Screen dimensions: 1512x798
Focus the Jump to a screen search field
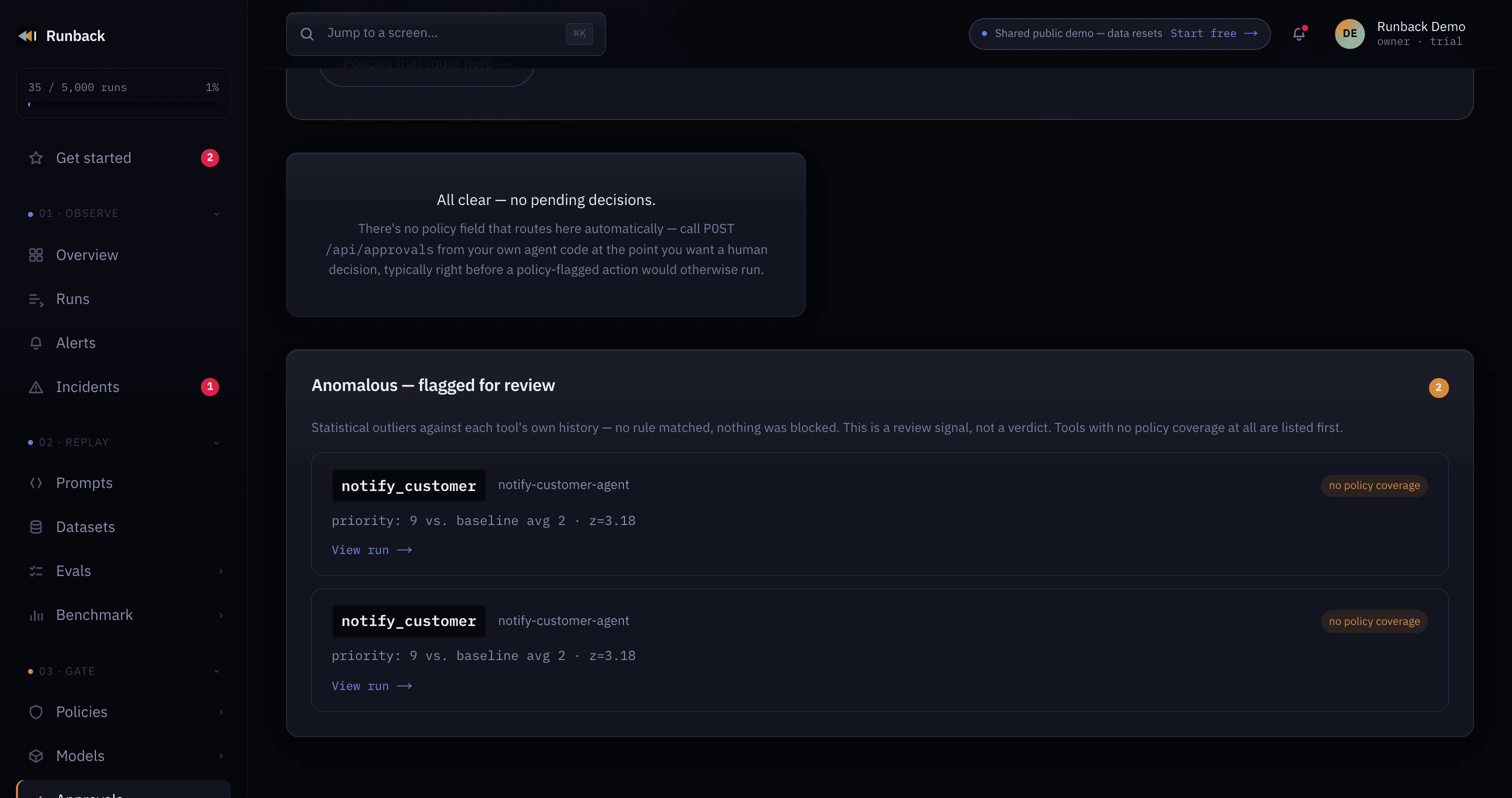pyautogui.click(x=445, y=34)
